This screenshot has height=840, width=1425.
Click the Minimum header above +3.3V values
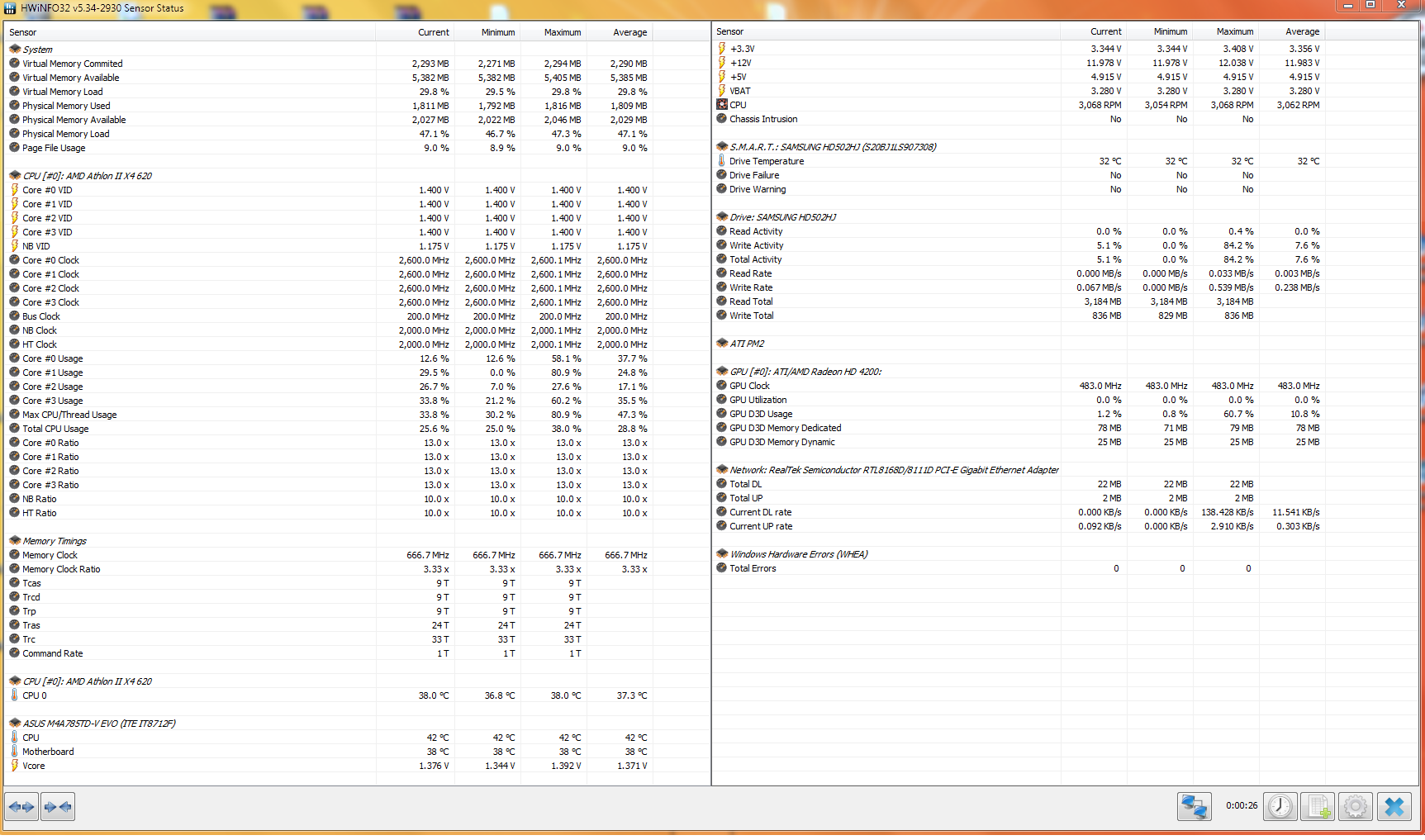(1160, 31)
